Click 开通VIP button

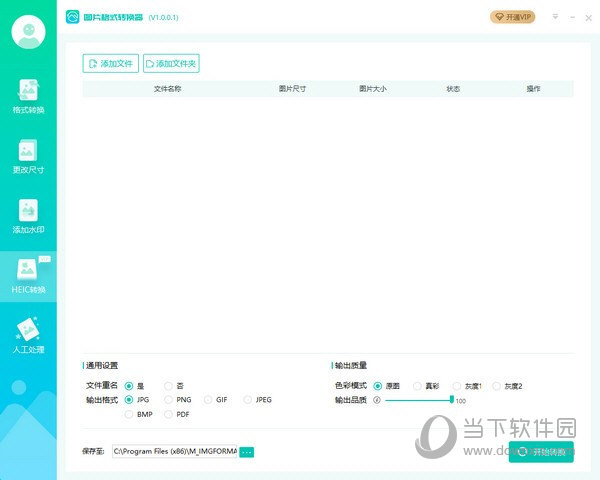coord(512,17)
